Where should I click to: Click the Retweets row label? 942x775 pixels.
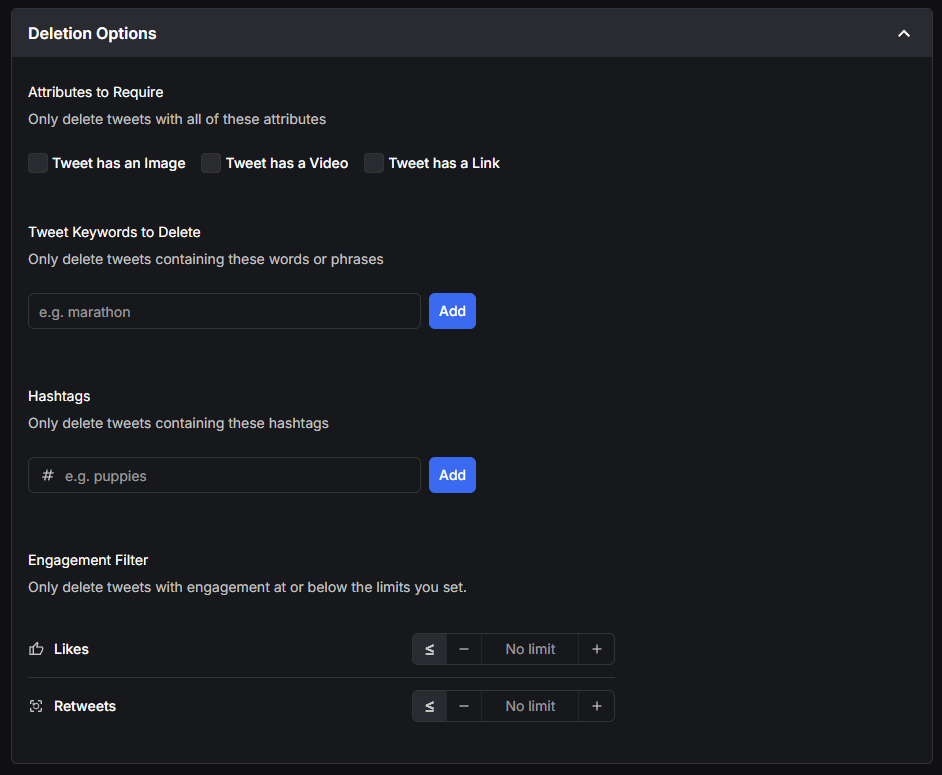[85, 706]
